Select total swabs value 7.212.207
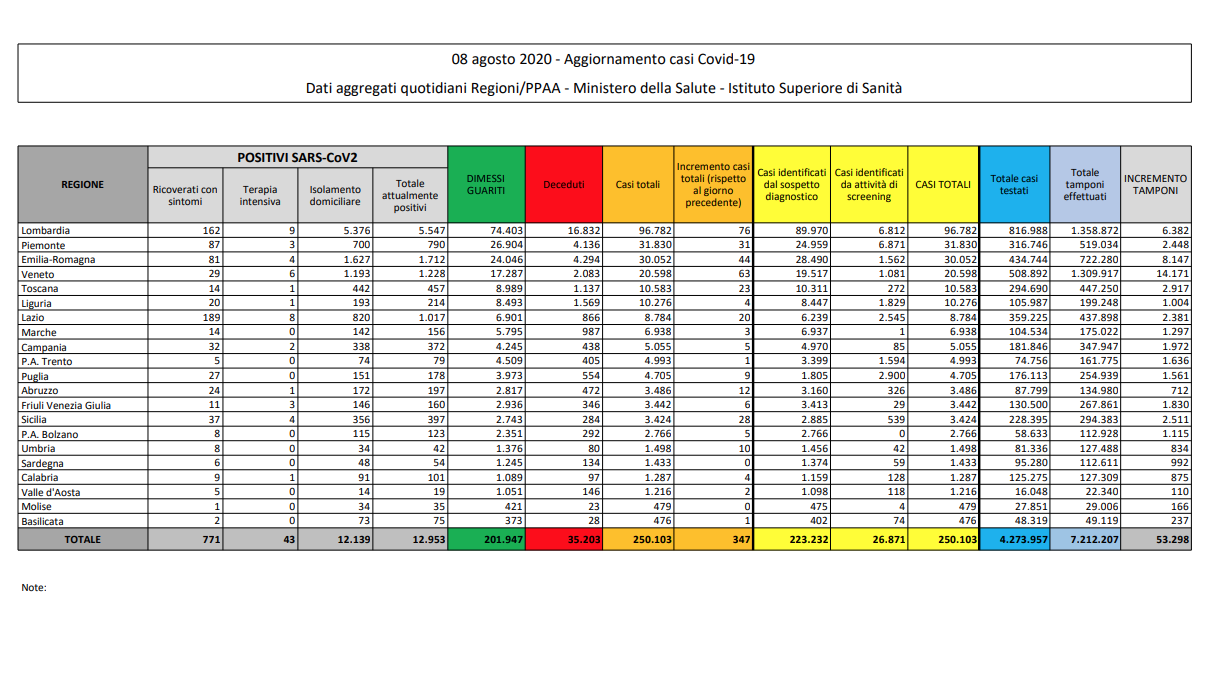Screen dimensions: 1217x690 coord(1086,539)
